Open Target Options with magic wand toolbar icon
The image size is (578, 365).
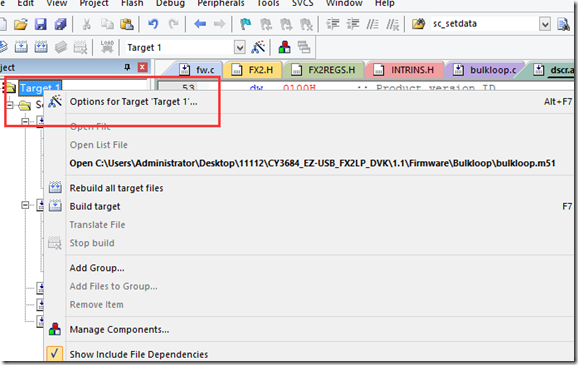click(258, 47)
